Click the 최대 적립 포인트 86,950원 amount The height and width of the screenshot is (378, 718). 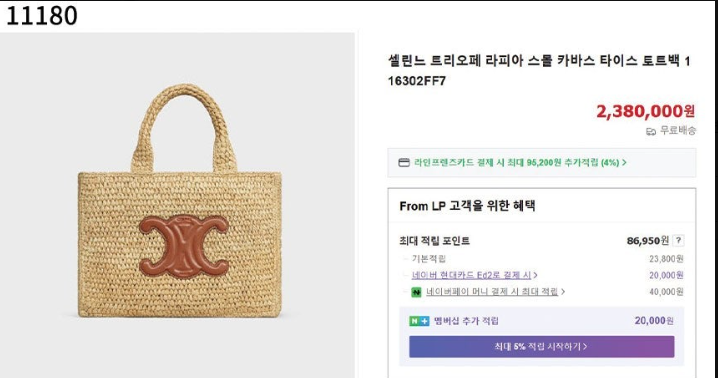pos(647,241)
